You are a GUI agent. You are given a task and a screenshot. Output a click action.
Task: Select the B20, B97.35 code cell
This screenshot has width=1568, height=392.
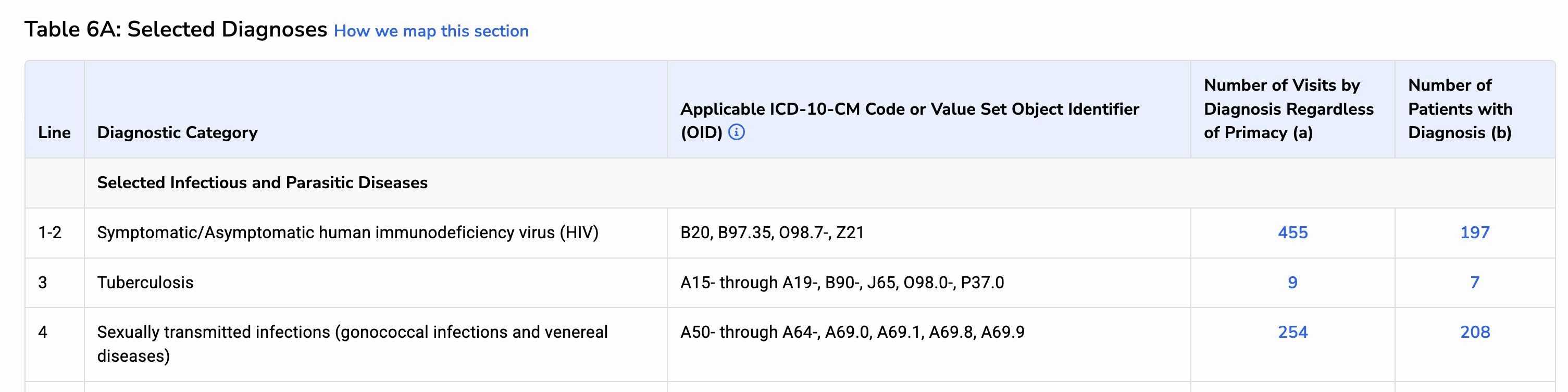pyautogui.click(x=772, y=232)
